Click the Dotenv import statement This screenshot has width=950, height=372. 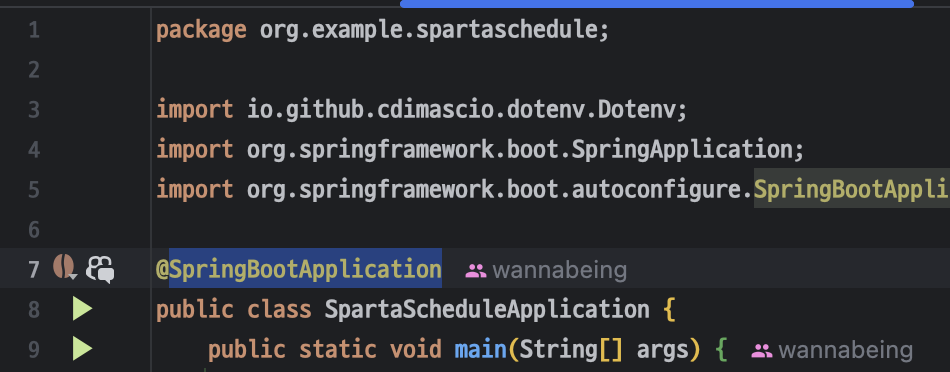[422, 110]
